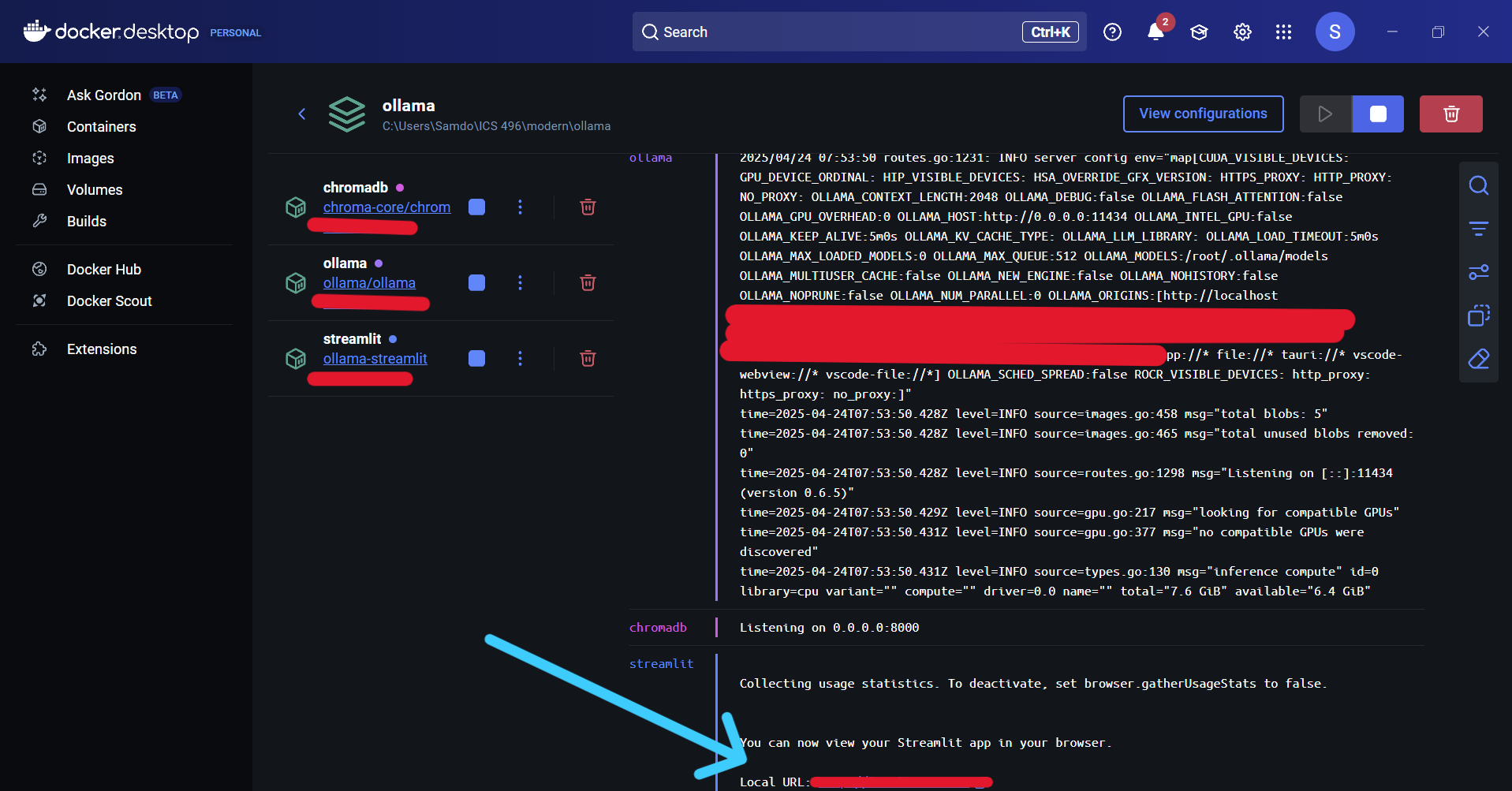Open the log filter icon
This screenshot has width=1512, height=791.
click(x=1478, y=229)
